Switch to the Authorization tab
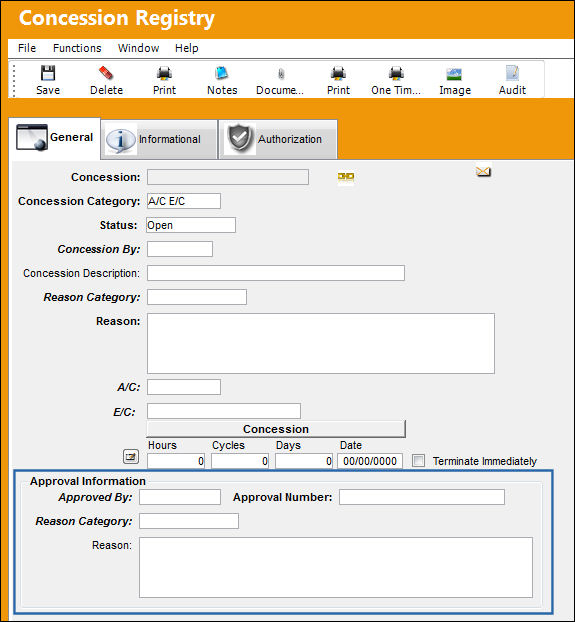Image resolution: width=575 pixels, height=622 pixels. coord(278,139)
